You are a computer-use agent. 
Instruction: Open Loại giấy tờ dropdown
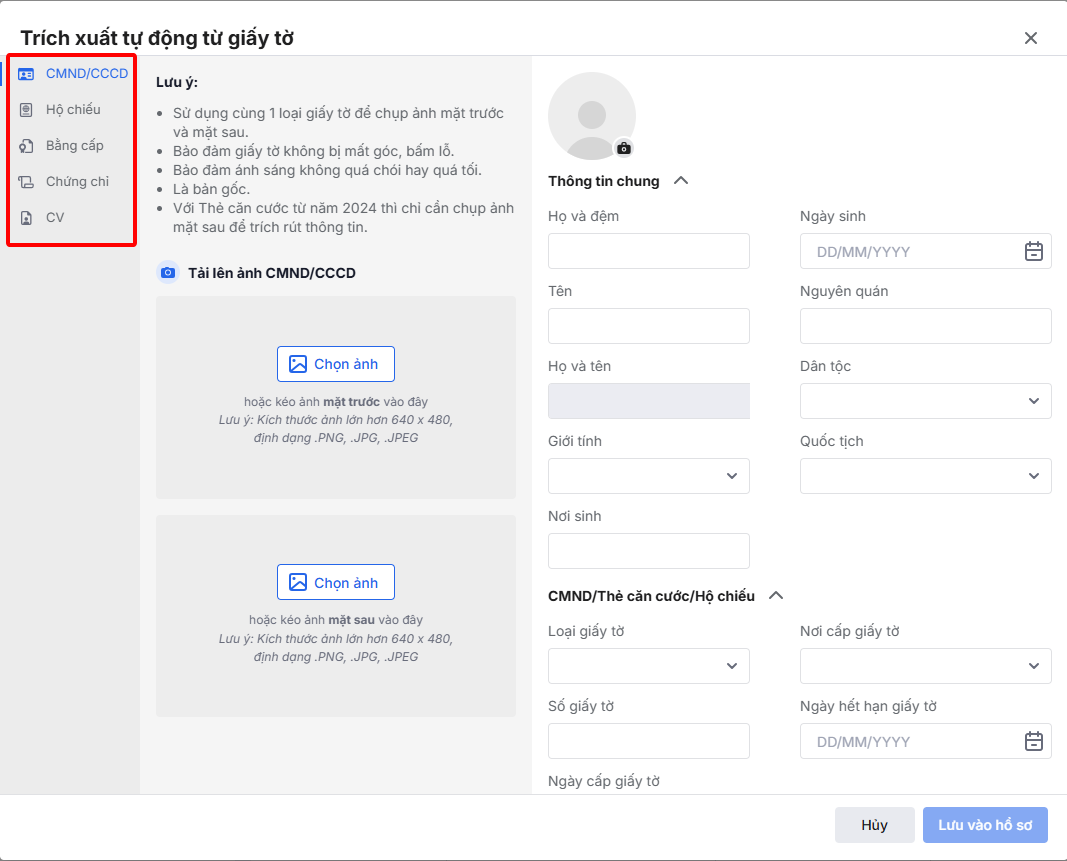point(649,666)
